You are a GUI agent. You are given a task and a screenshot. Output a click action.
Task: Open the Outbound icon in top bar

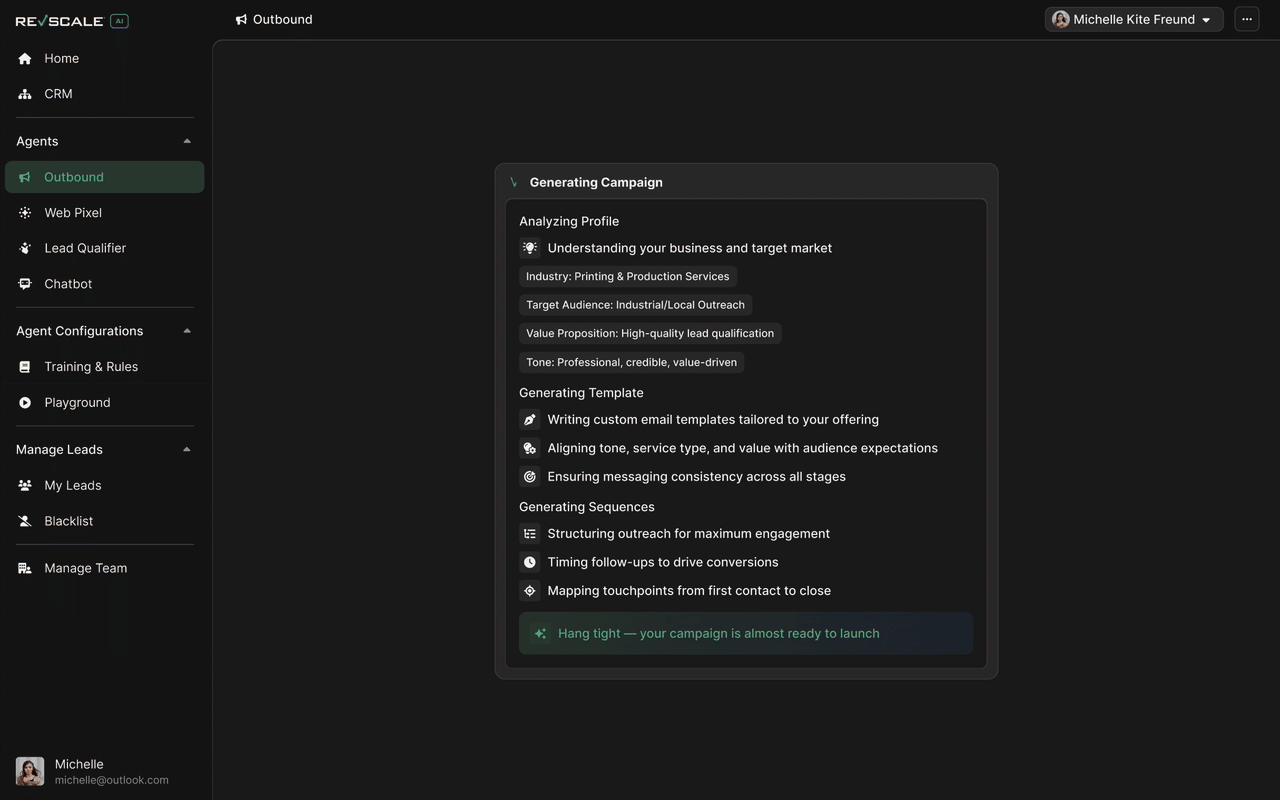241,19
